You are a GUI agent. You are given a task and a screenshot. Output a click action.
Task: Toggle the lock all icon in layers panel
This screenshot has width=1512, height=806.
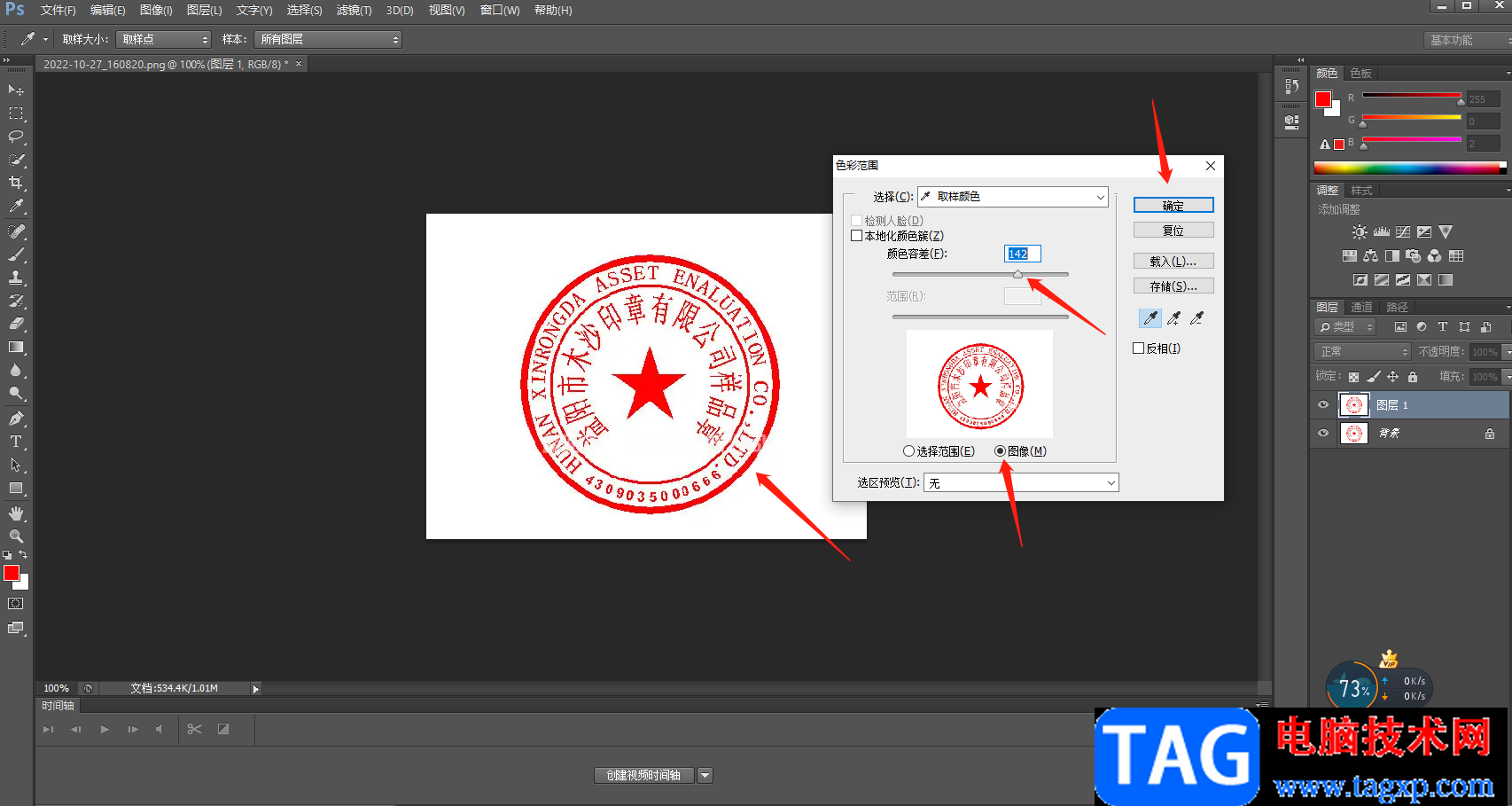pos(1413,377)
